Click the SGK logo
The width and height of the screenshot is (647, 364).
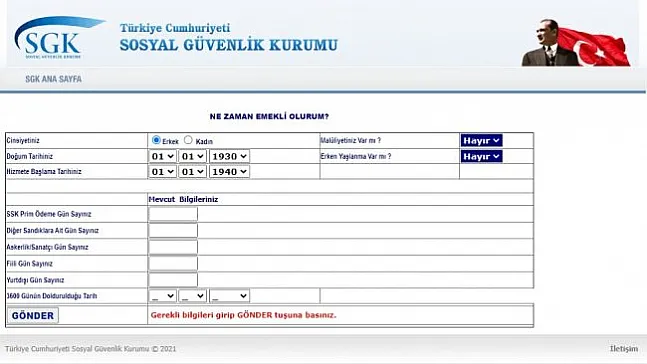click(x=59, y=38)
